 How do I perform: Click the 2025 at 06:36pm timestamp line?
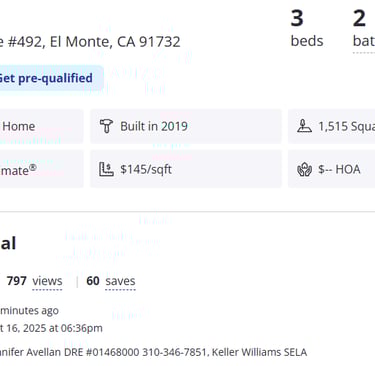[x=51, y=328]
